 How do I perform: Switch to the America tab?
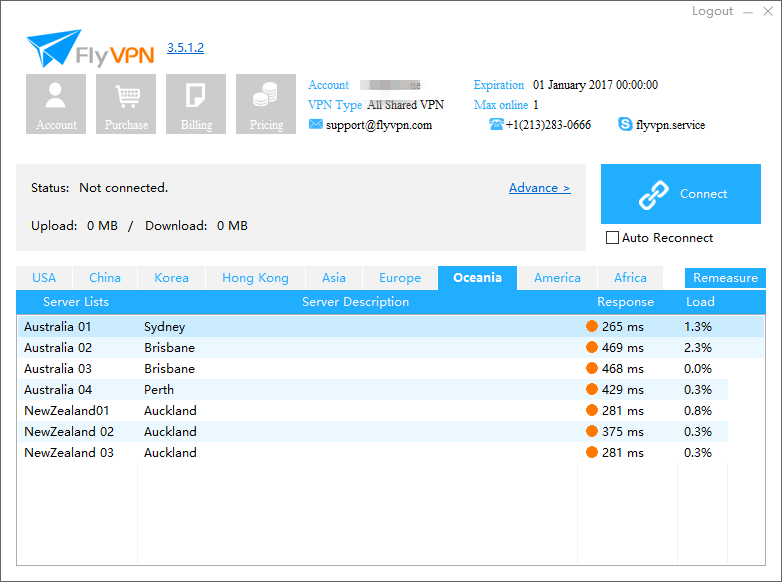[x=557, y=278]
